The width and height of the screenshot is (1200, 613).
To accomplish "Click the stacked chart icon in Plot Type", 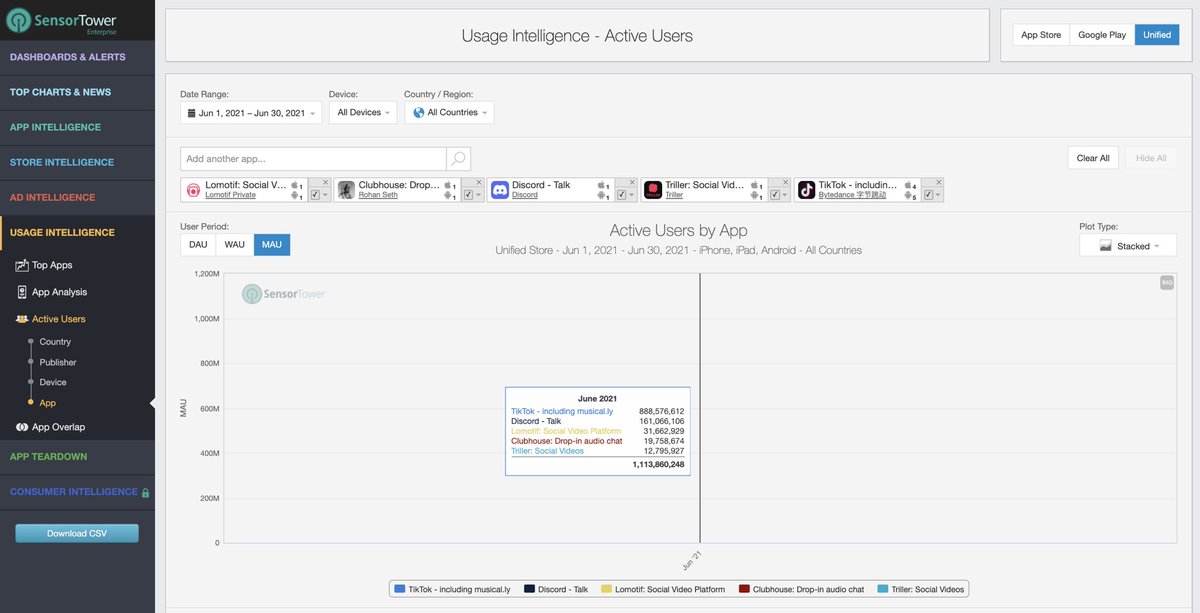I will click(1106, 246).
